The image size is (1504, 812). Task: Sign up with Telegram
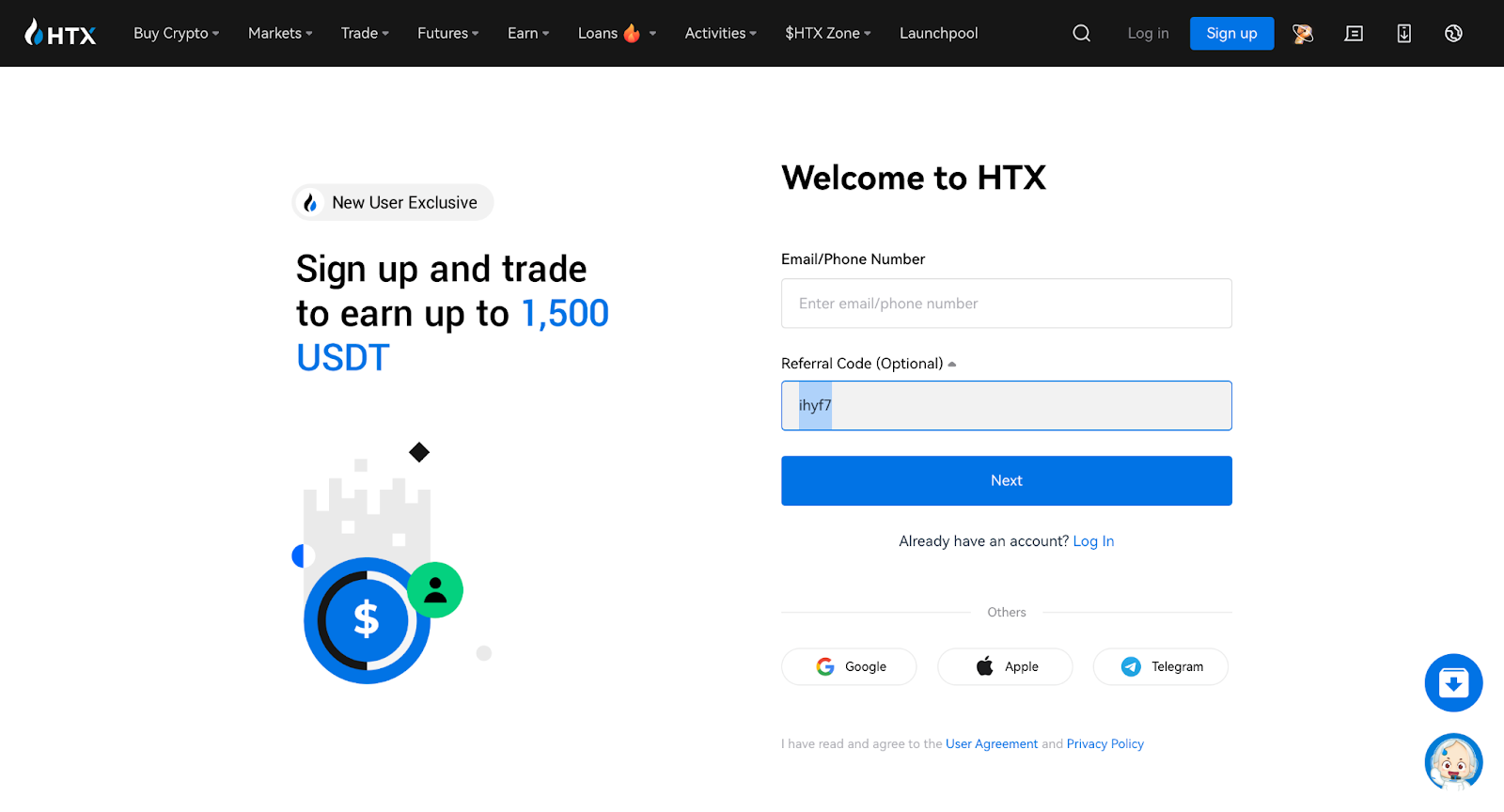[1160, 666]
